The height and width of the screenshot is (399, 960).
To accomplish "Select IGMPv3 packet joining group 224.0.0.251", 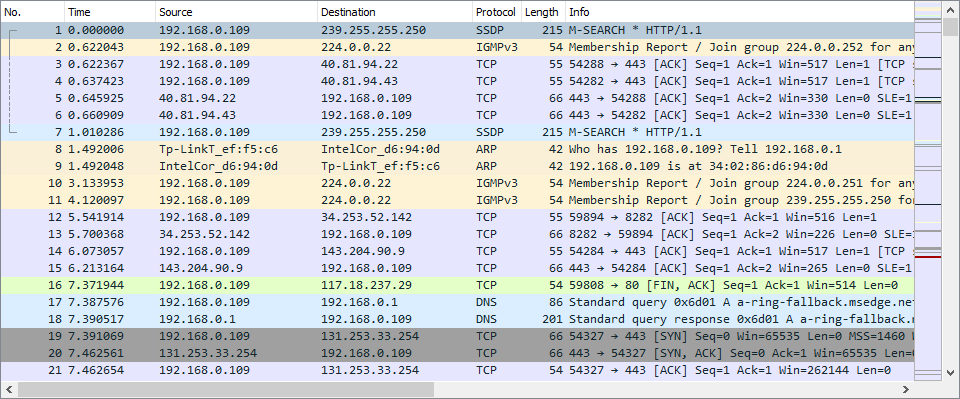I will [457, 183].
